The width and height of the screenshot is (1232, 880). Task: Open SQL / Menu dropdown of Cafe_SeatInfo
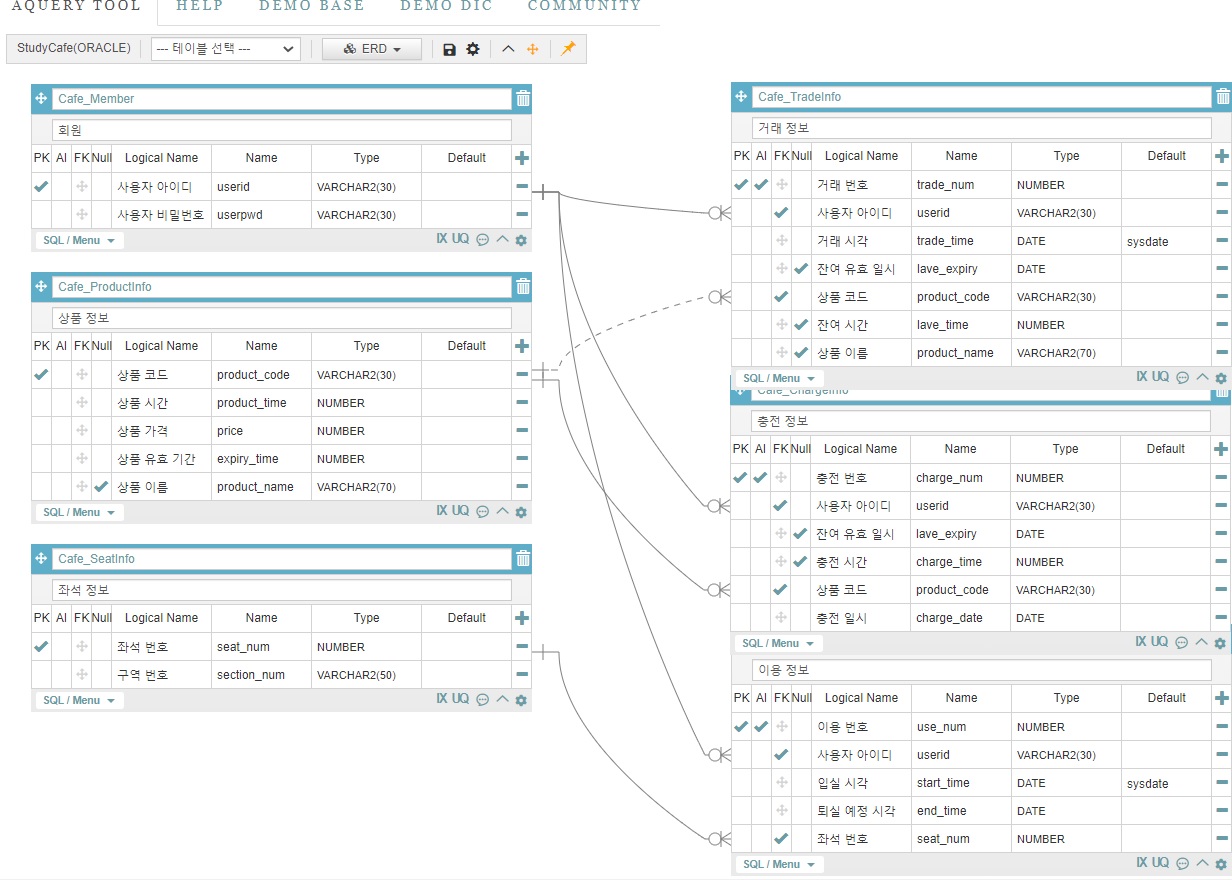coord(79,700)
